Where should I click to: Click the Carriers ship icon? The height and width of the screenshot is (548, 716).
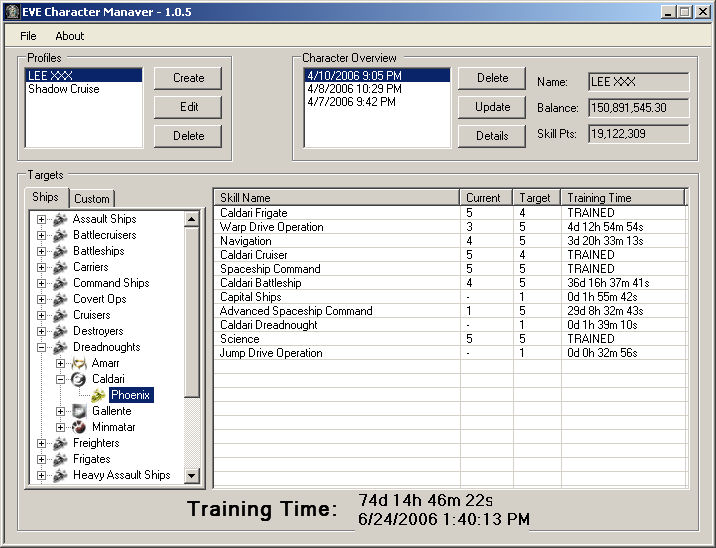coord(60,267)
